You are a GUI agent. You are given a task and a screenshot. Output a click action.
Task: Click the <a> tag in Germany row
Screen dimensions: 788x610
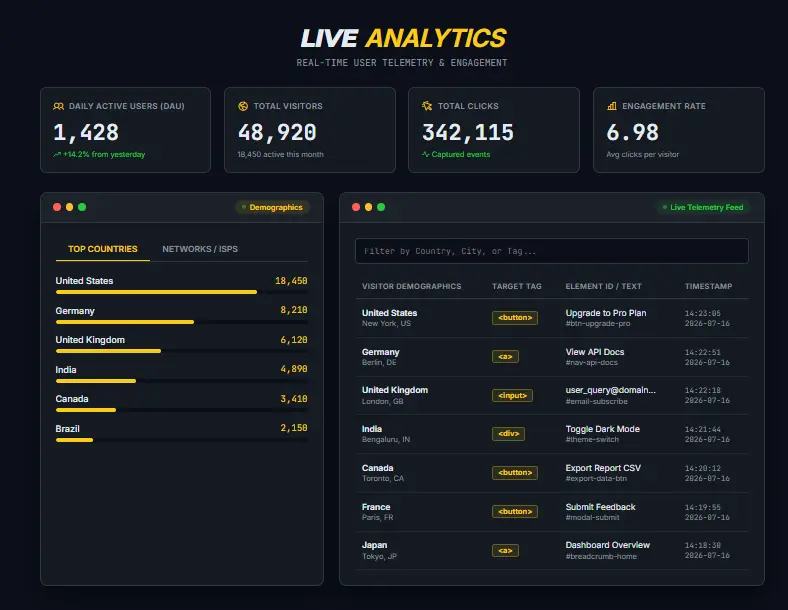[505, 357]
